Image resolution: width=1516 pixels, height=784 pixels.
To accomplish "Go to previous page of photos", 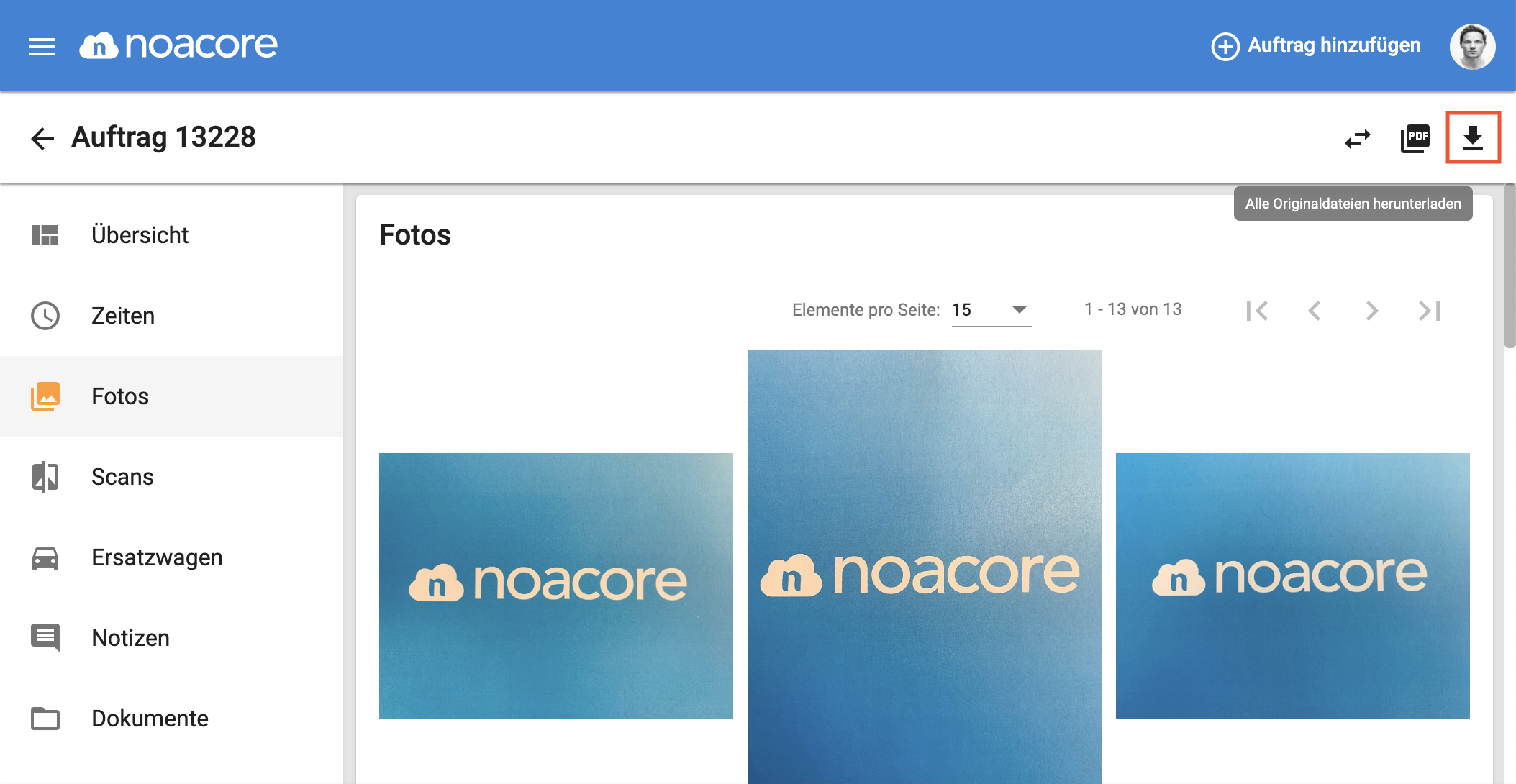I will point(1315,311).
